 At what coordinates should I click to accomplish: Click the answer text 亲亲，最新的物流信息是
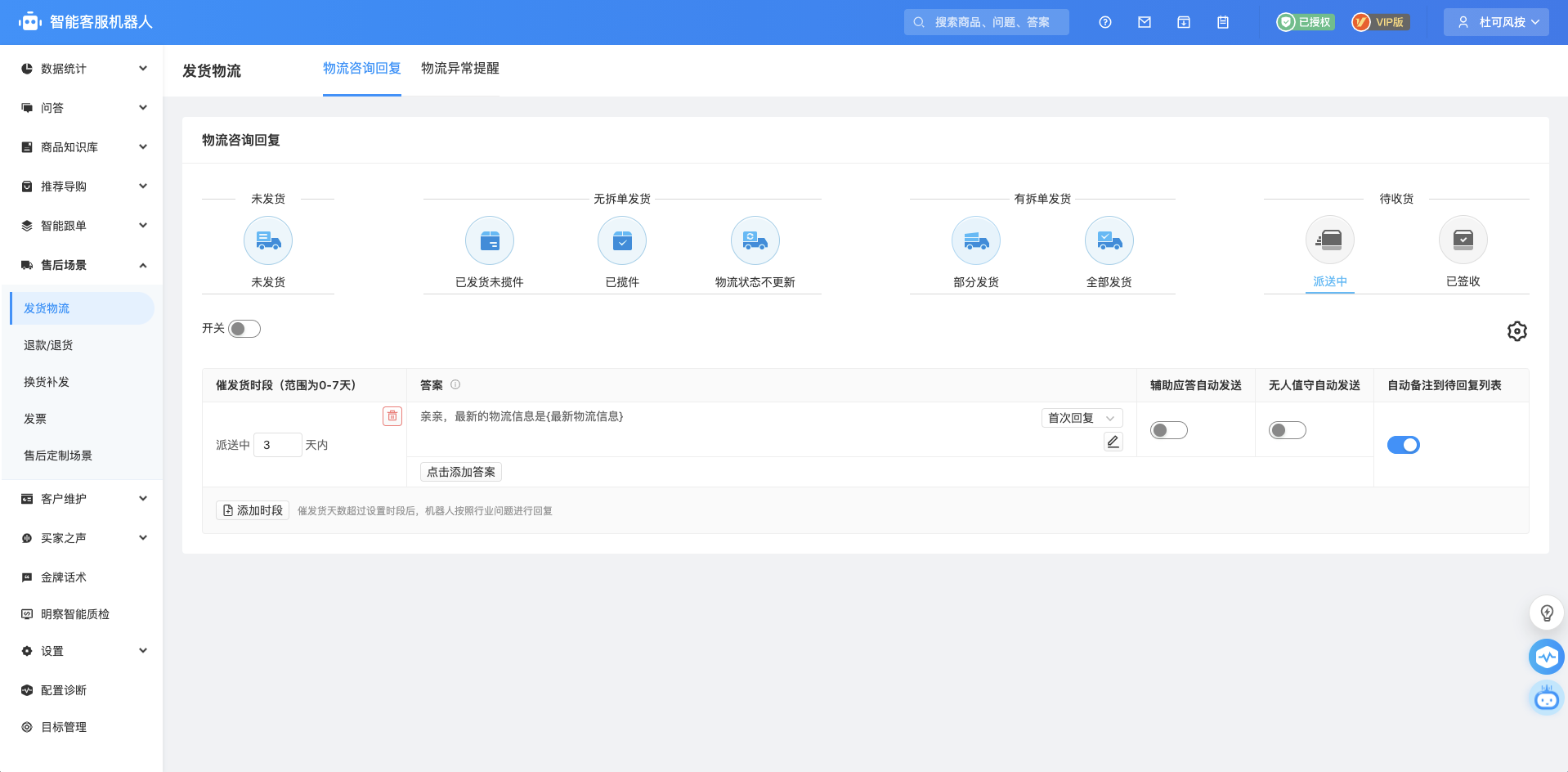click(x=522, y=417)
